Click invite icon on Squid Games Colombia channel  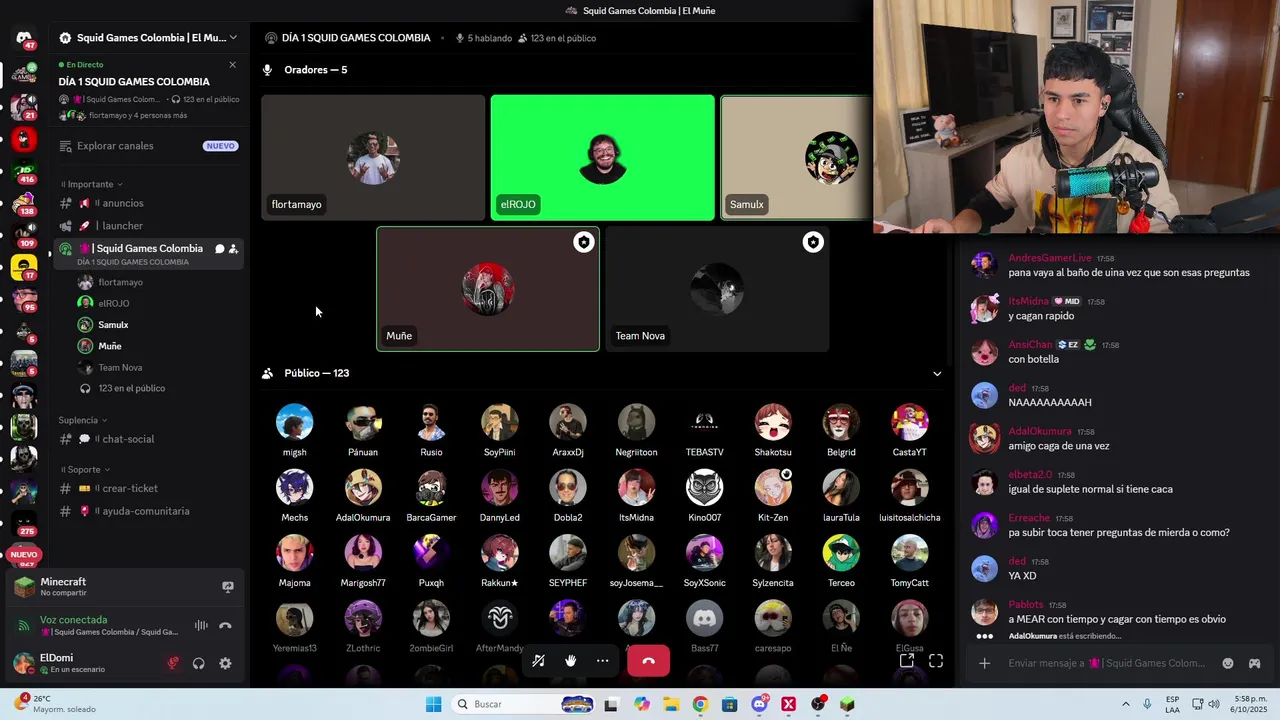[233, 249]
